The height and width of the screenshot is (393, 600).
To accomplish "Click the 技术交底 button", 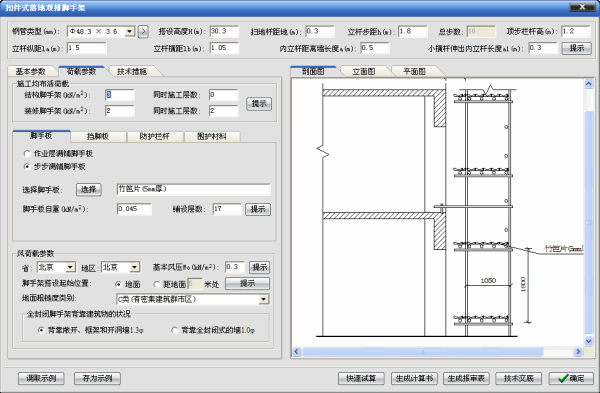I will coord(518,378).
